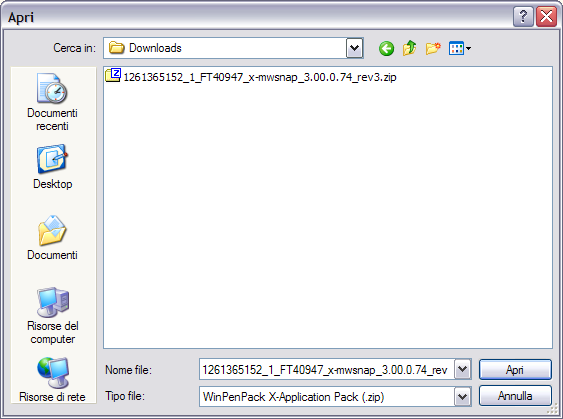Expand the Nome file dropdown arrow
The height and width of the screenshot is (419, 563).
click(x=462, y=369)
